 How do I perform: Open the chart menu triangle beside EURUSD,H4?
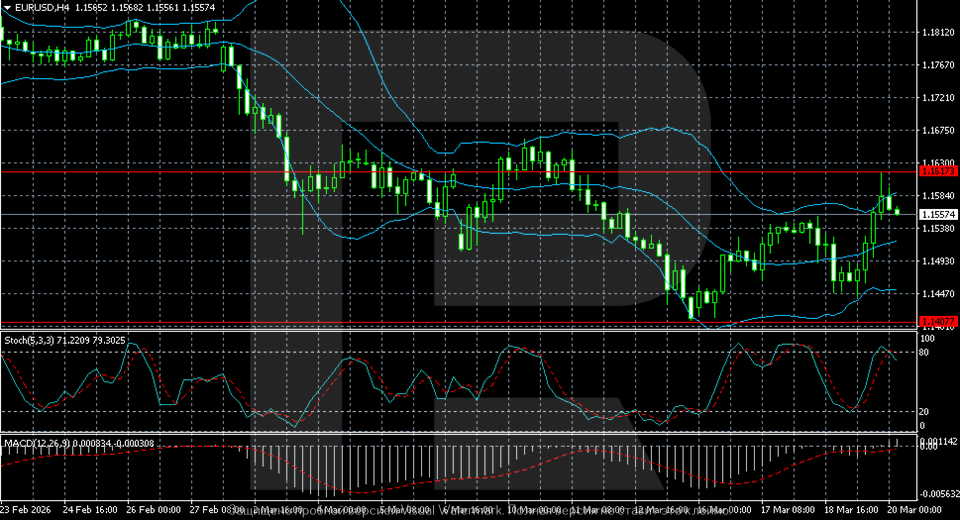pyautogui.click(x=6, y=7)
